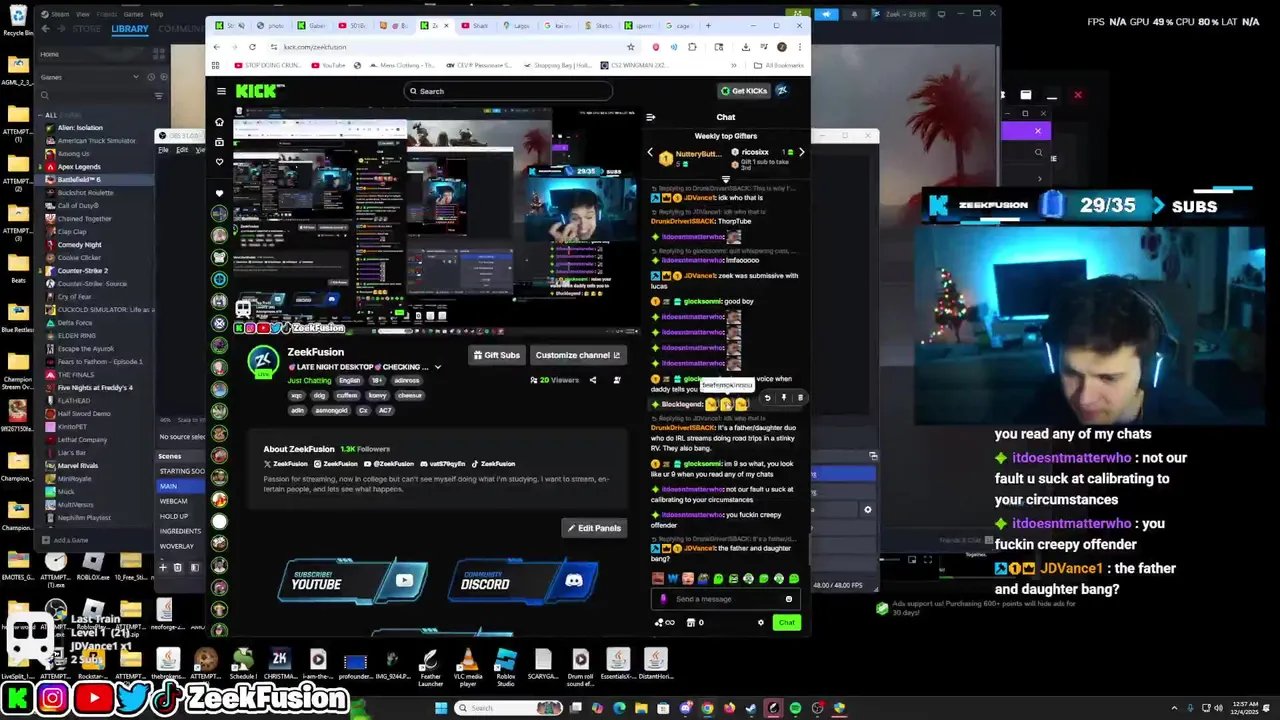
Task: Show previous weekly top gifter
Action: click(650, 153)
